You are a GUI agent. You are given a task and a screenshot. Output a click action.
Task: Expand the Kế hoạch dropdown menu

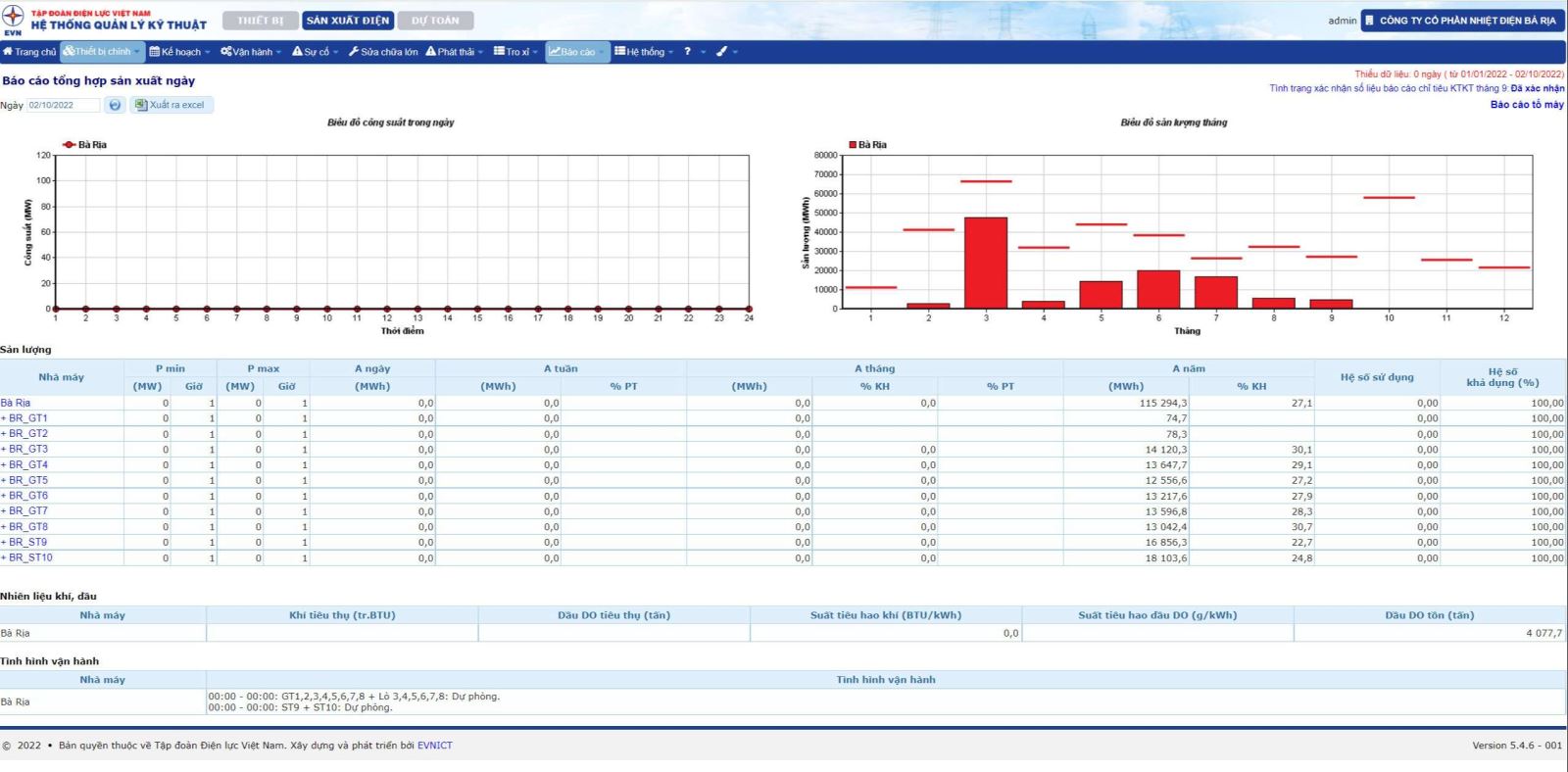click(x=180, y=52)
